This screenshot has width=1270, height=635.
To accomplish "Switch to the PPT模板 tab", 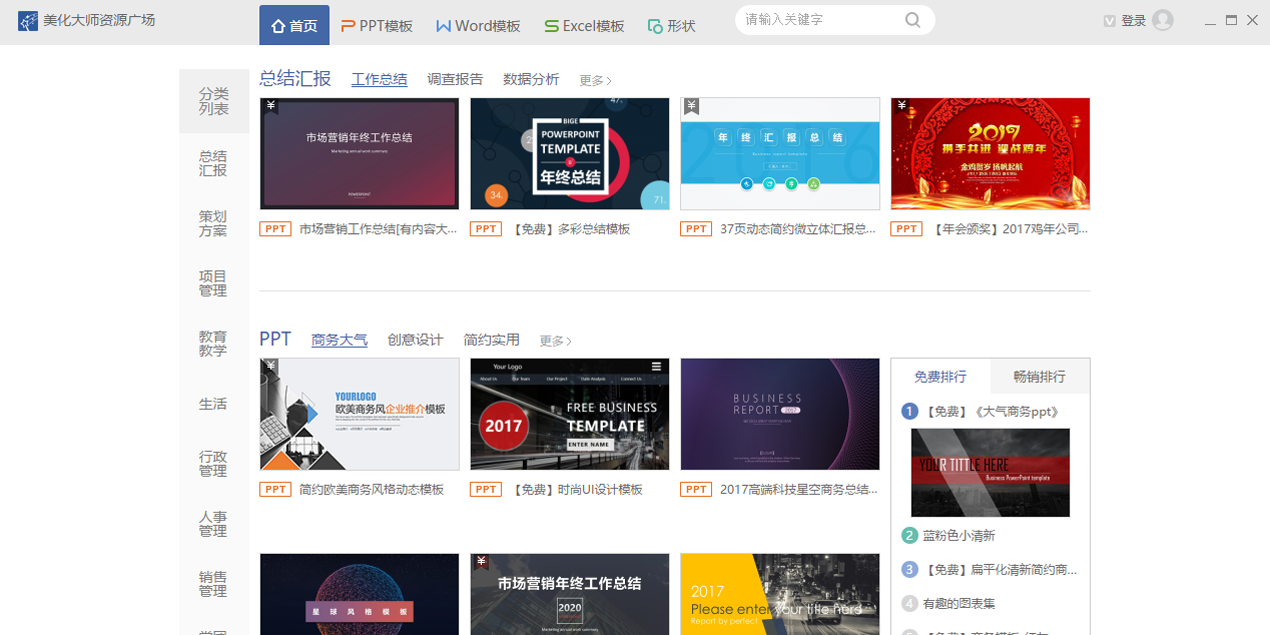I will point(377,26).
